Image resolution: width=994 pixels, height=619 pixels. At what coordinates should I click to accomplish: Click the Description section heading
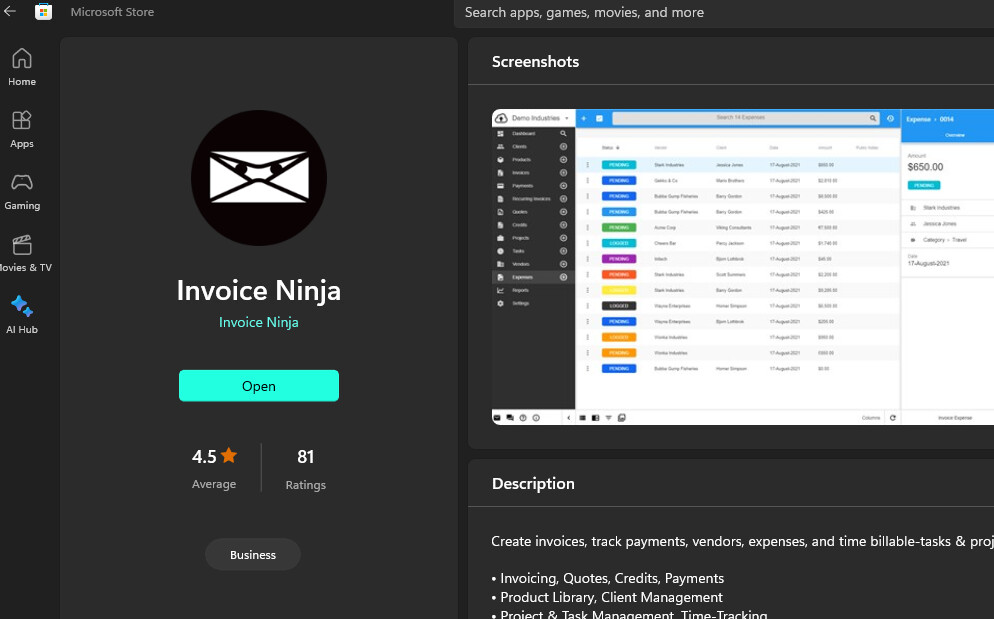click(533, 484)
